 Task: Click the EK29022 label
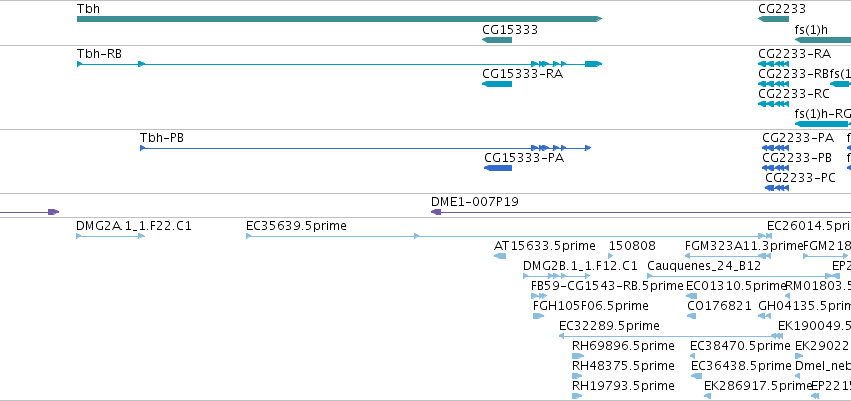point(822,346)
